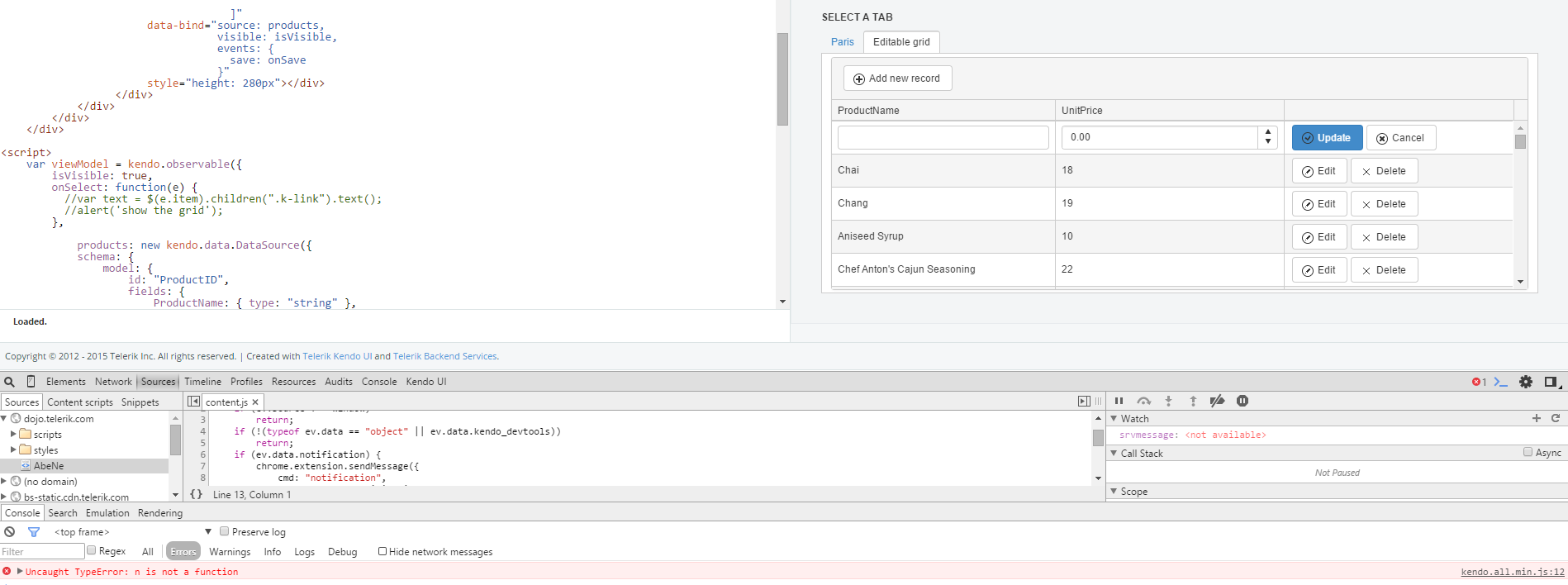
Task: Pause script execution in debugger
Action: tap(1119, 401)
